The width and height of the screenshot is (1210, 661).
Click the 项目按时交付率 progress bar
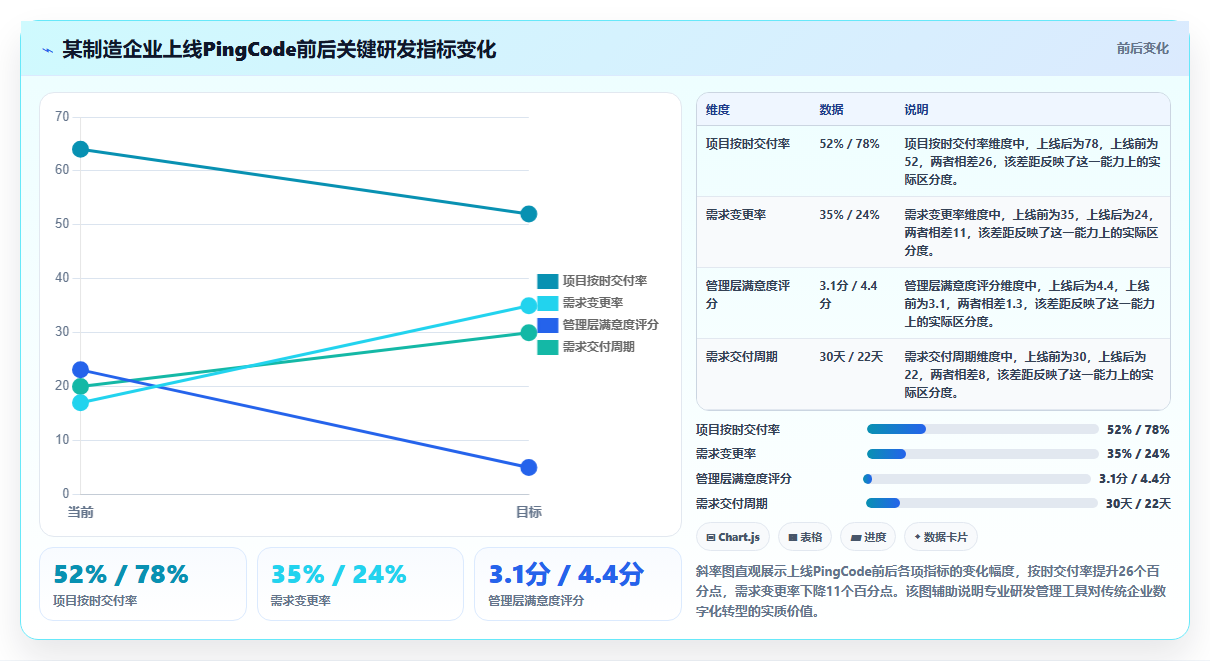[982, 429]
